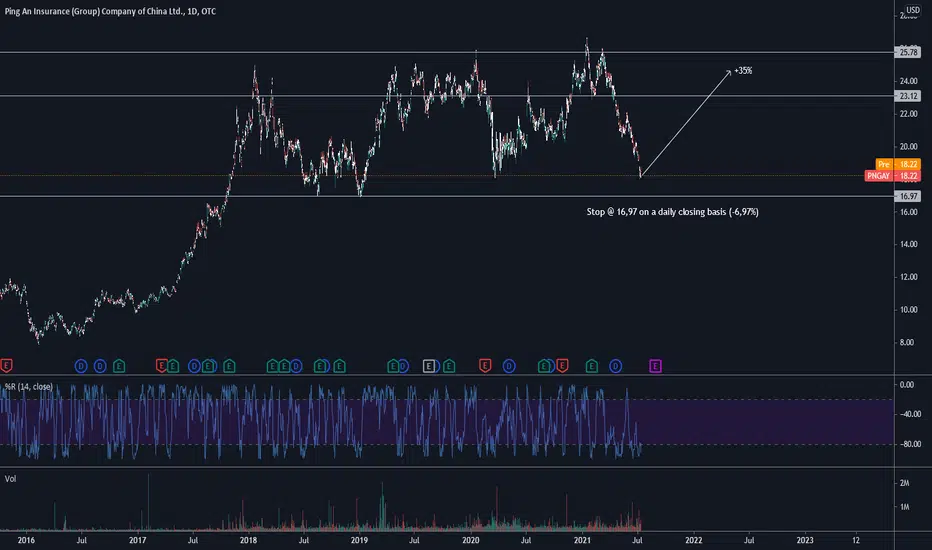Viewport: 932px width, 550px height.
Task: Click the 2022 label on the time axis
Action: click(x=693, y=540)
